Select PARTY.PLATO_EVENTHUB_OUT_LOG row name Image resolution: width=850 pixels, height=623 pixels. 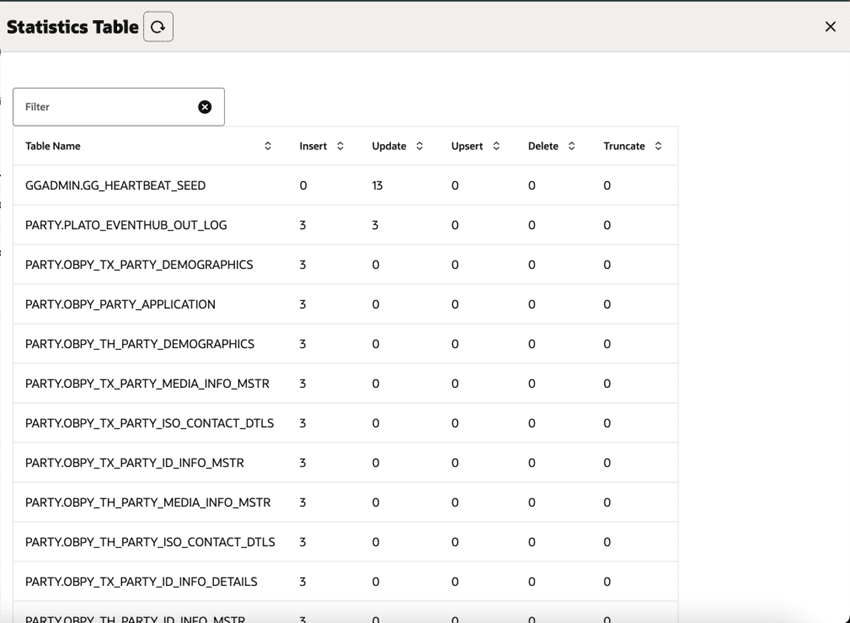pos(126,225)
